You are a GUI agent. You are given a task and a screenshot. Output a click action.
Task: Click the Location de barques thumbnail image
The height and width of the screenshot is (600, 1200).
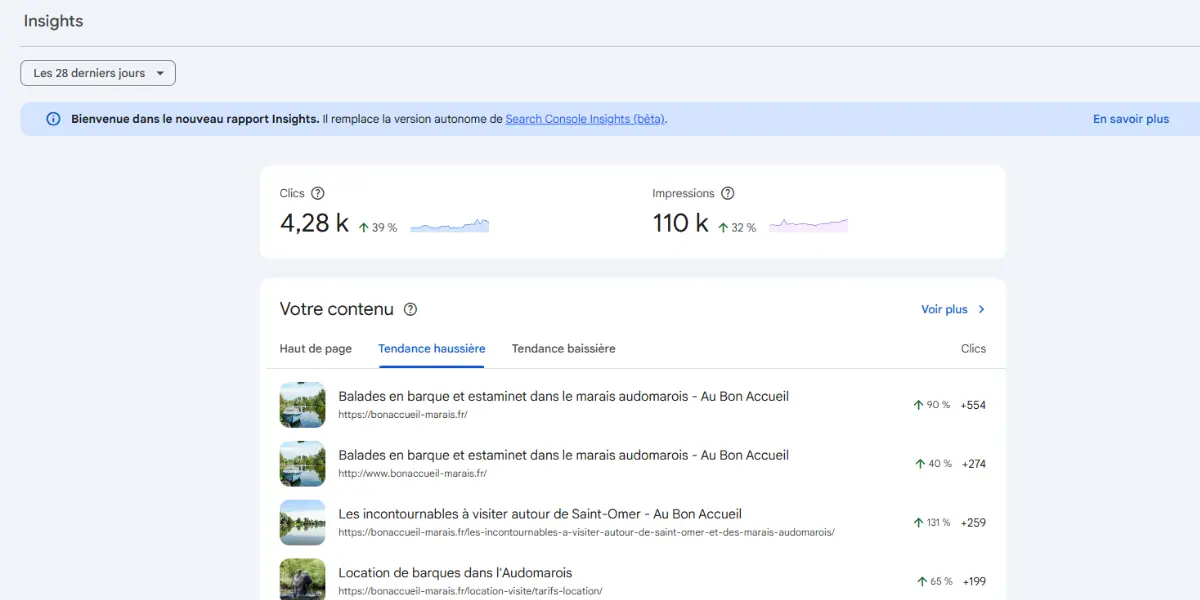pos(302,580)
